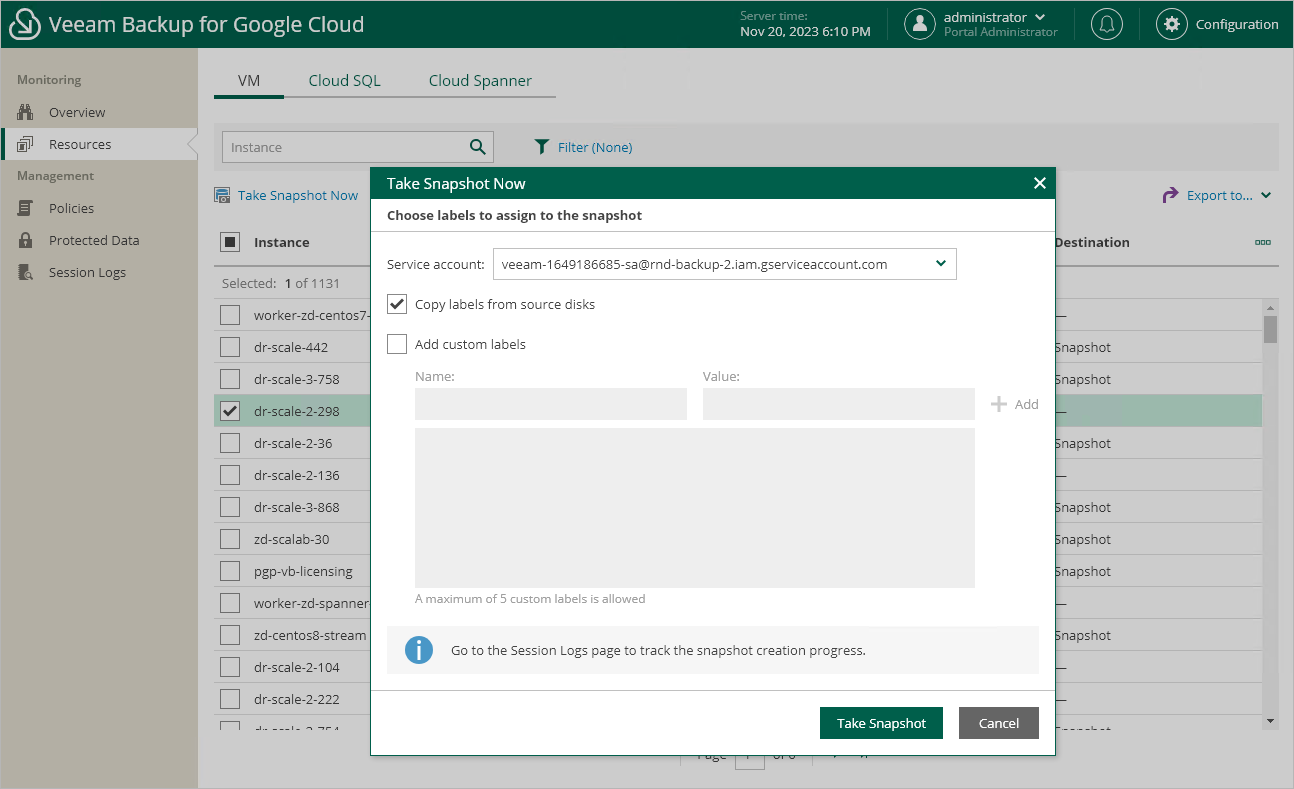Screen dimensions: 1294x789
Task: Open Session Logs in the sidebar
Action: point(87,272)
